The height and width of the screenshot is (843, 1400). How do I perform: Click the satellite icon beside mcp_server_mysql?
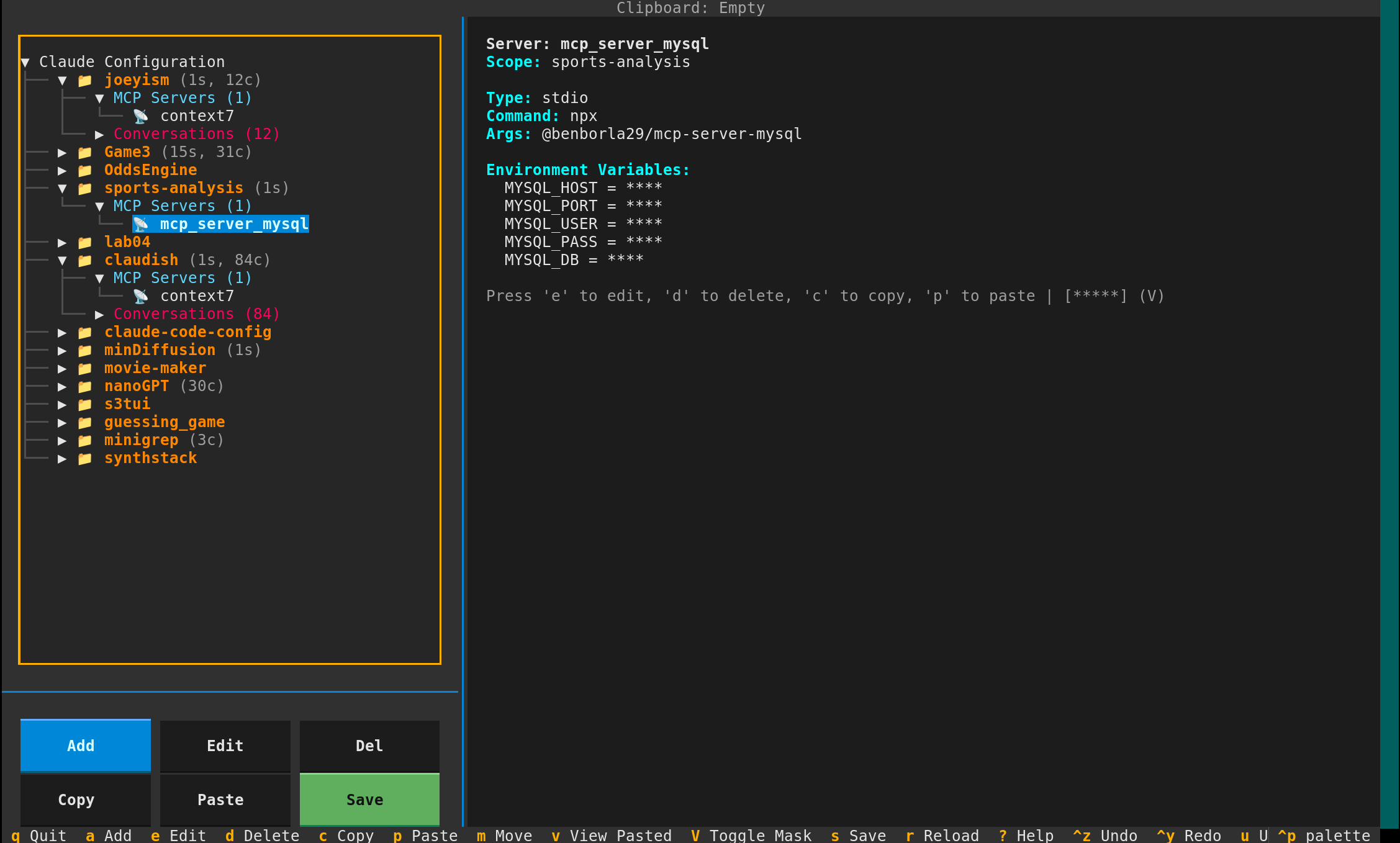[141, 224]
